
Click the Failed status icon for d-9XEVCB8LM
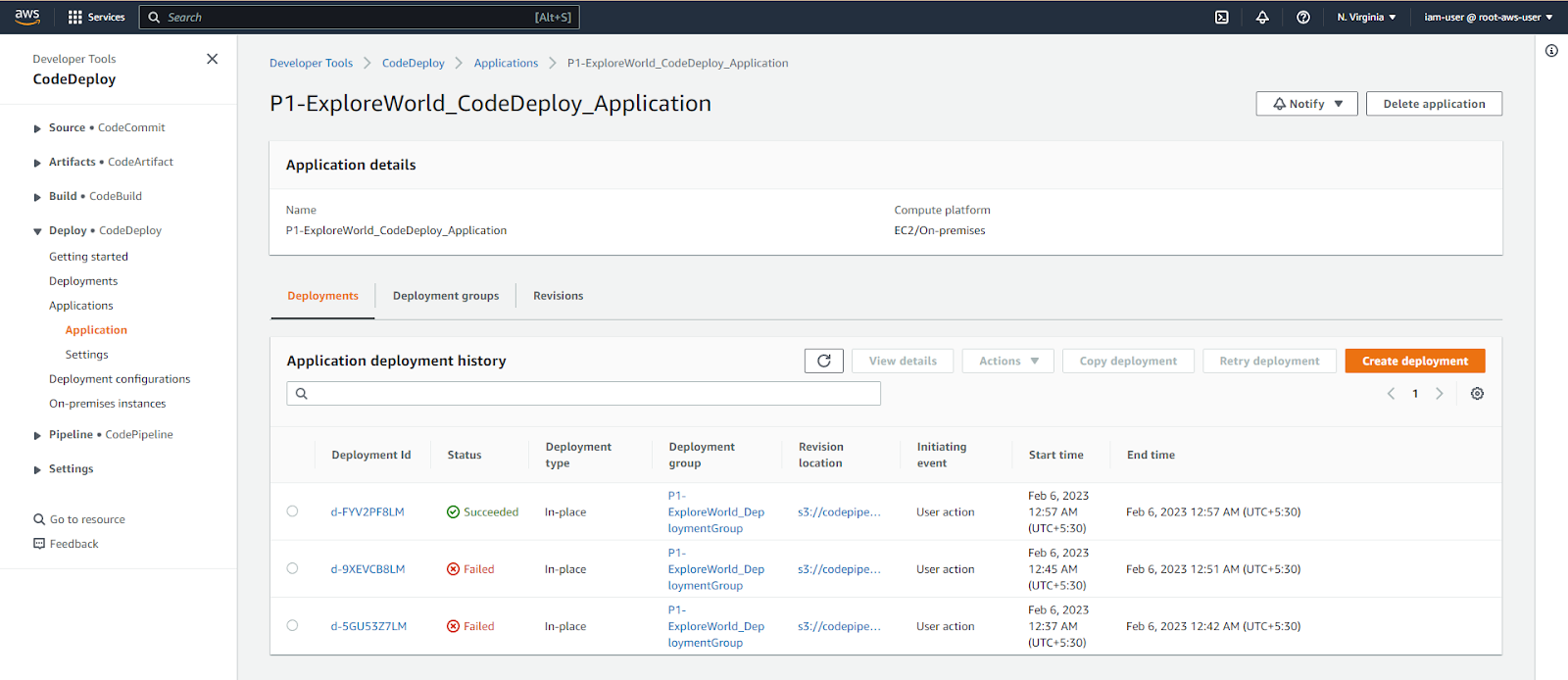453,569
